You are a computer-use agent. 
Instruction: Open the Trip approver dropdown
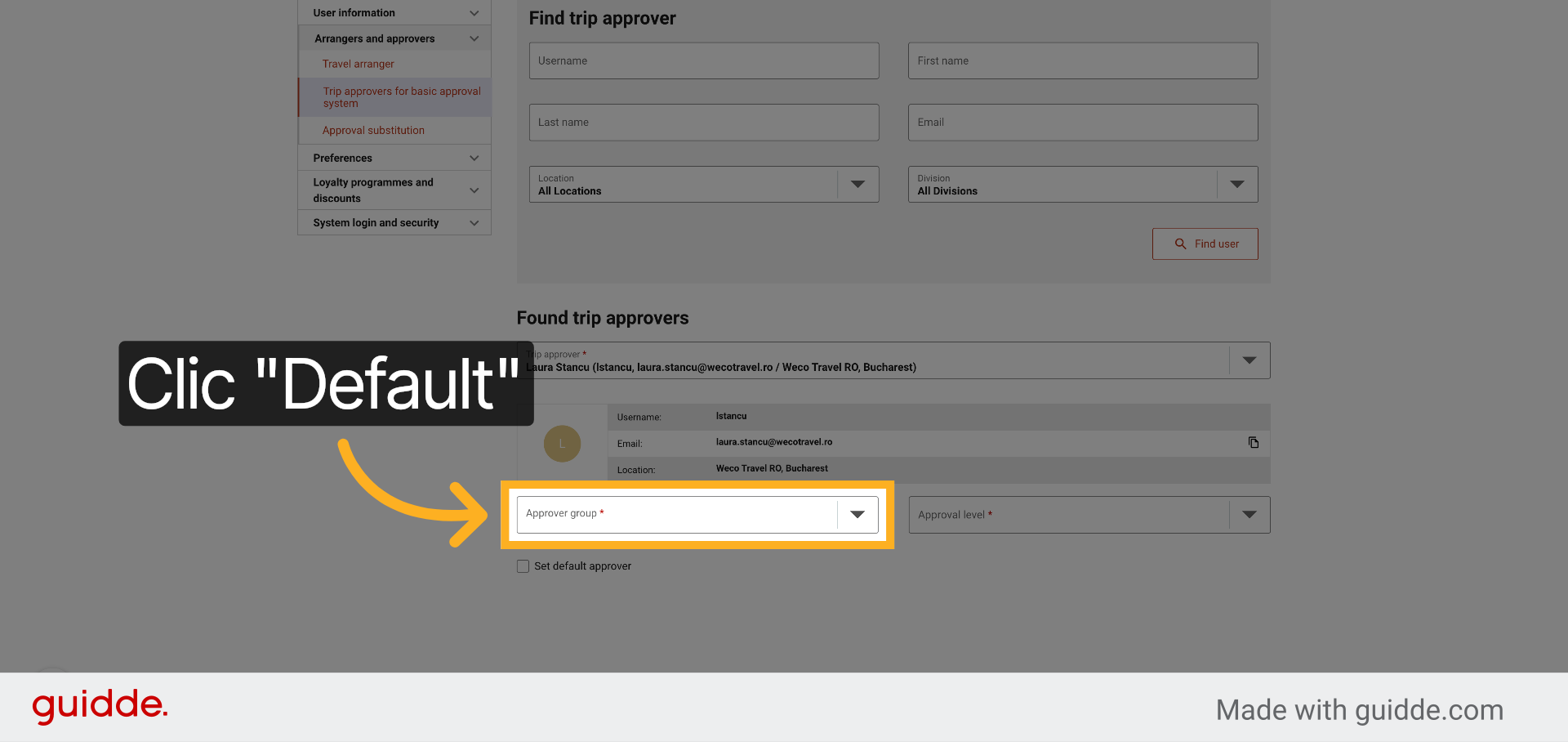tap(893, 360)
